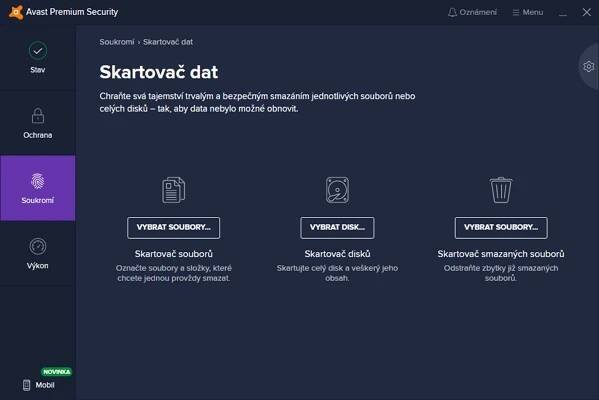Go back via Soukromí breadcrumb link
This screenshot has width=599, height=400.
click(117, 42)
